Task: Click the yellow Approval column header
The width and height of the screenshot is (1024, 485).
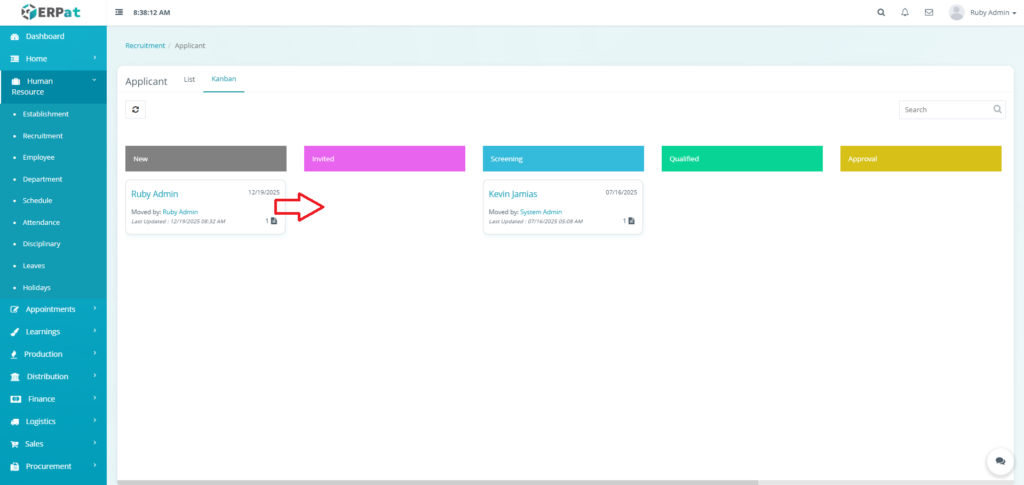Action: [x=921, y=159]
